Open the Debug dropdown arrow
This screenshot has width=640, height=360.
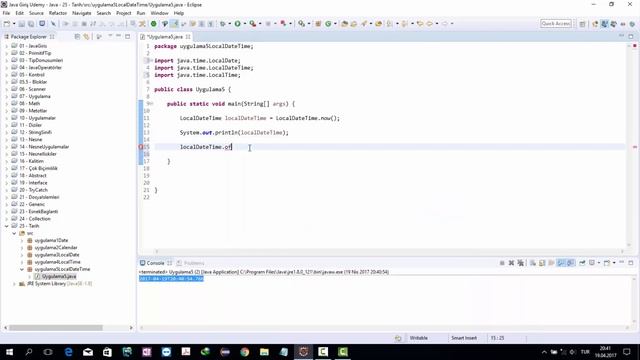(229, 24)
